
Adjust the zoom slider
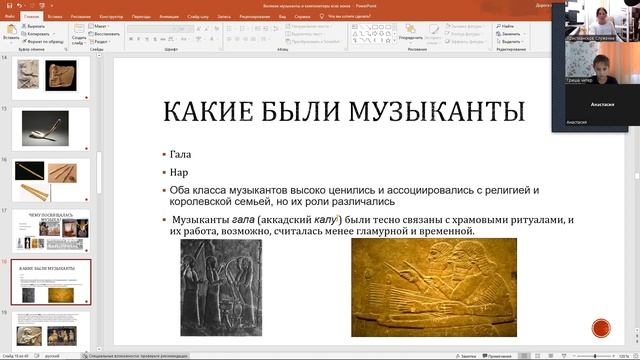tap(595, 356)
